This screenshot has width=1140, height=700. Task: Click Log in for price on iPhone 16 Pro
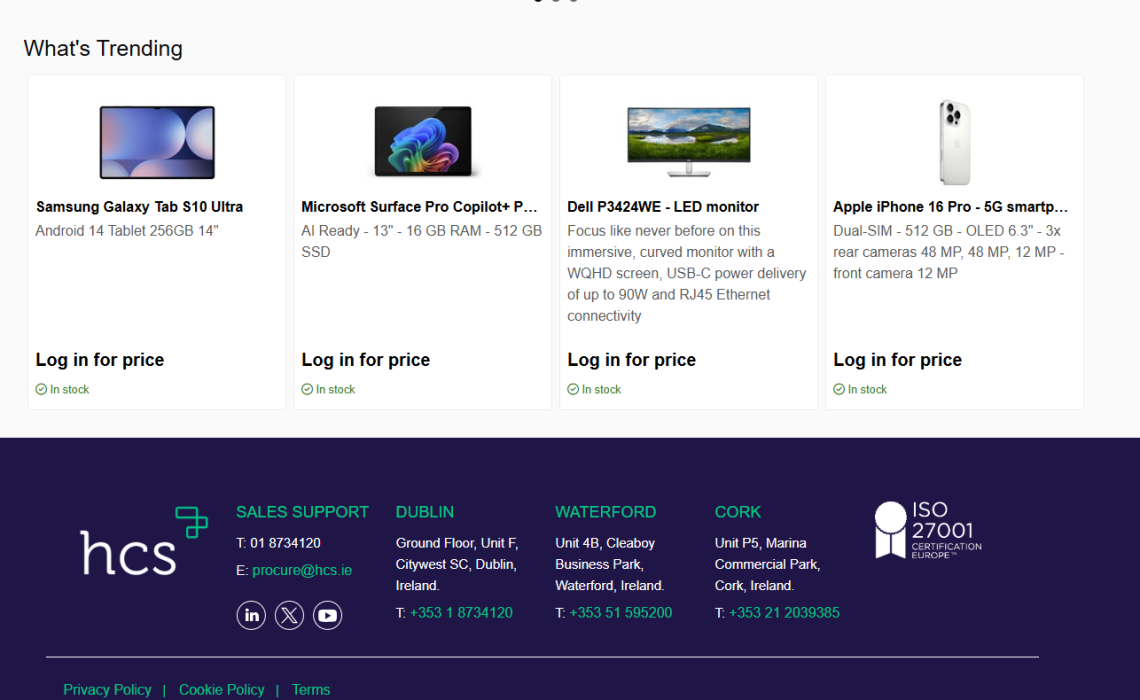point(897,360)
